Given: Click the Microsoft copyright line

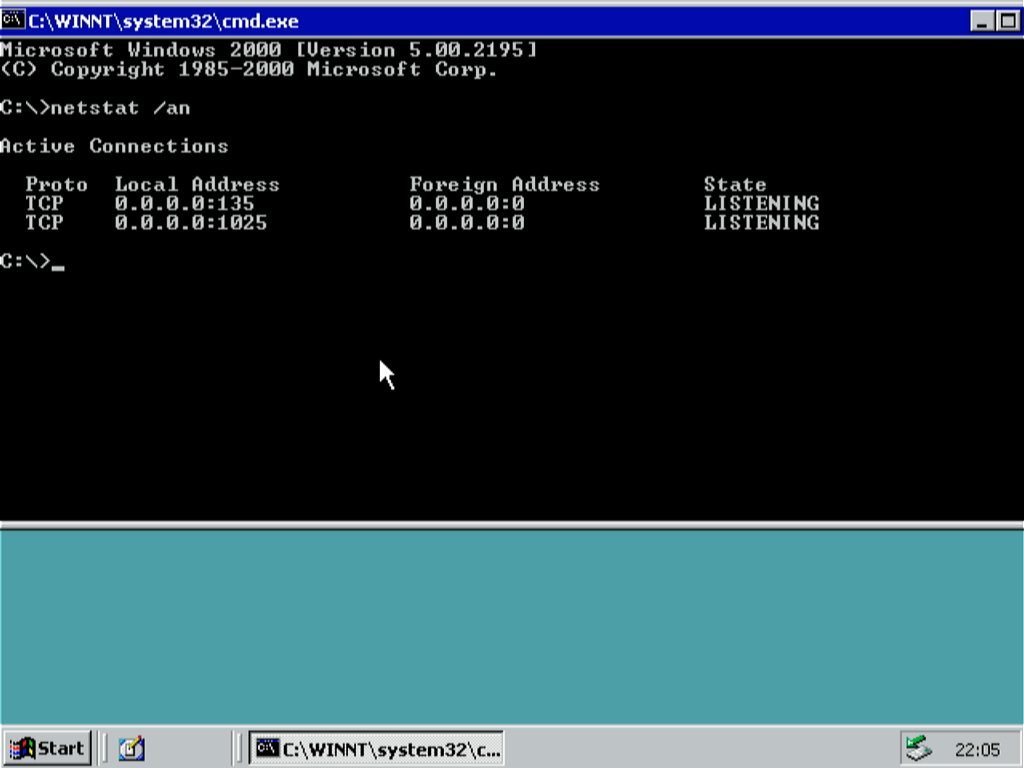Looking at the screenshot, I should [x=249, y=69].
